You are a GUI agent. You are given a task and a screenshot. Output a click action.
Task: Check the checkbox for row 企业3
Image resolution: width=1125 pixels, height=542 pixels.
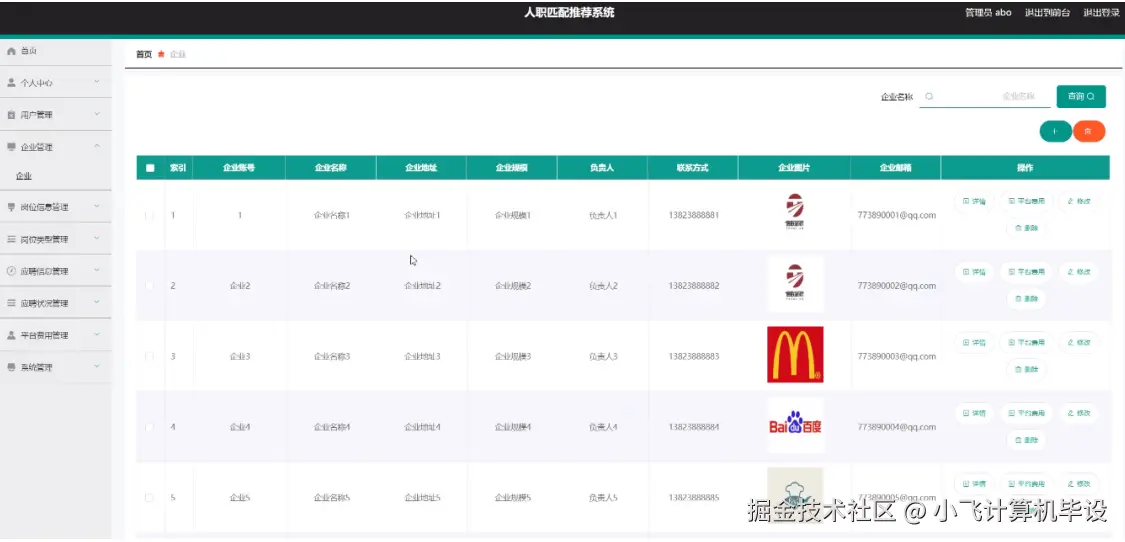click(x=149, y=356)
